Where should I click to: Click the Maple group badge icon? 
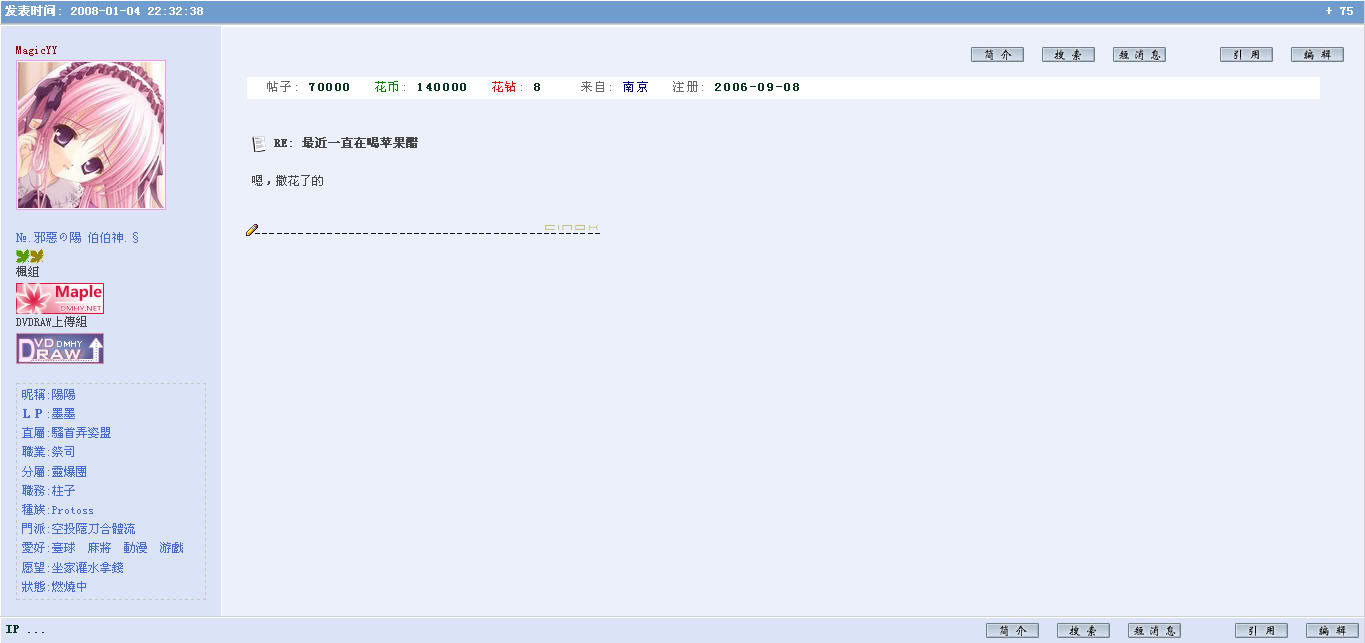(x=60, y=298)
